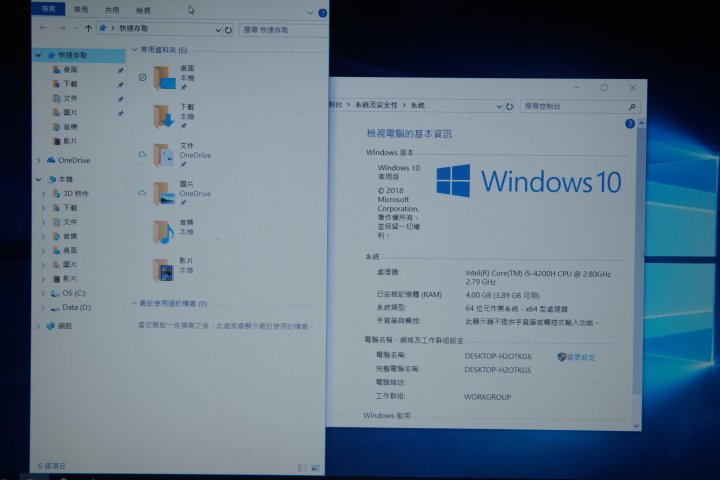Screen dimensions: 720x480
Task: Switch to details view in Explorer status bar
Action: click(x=302, y=468)
